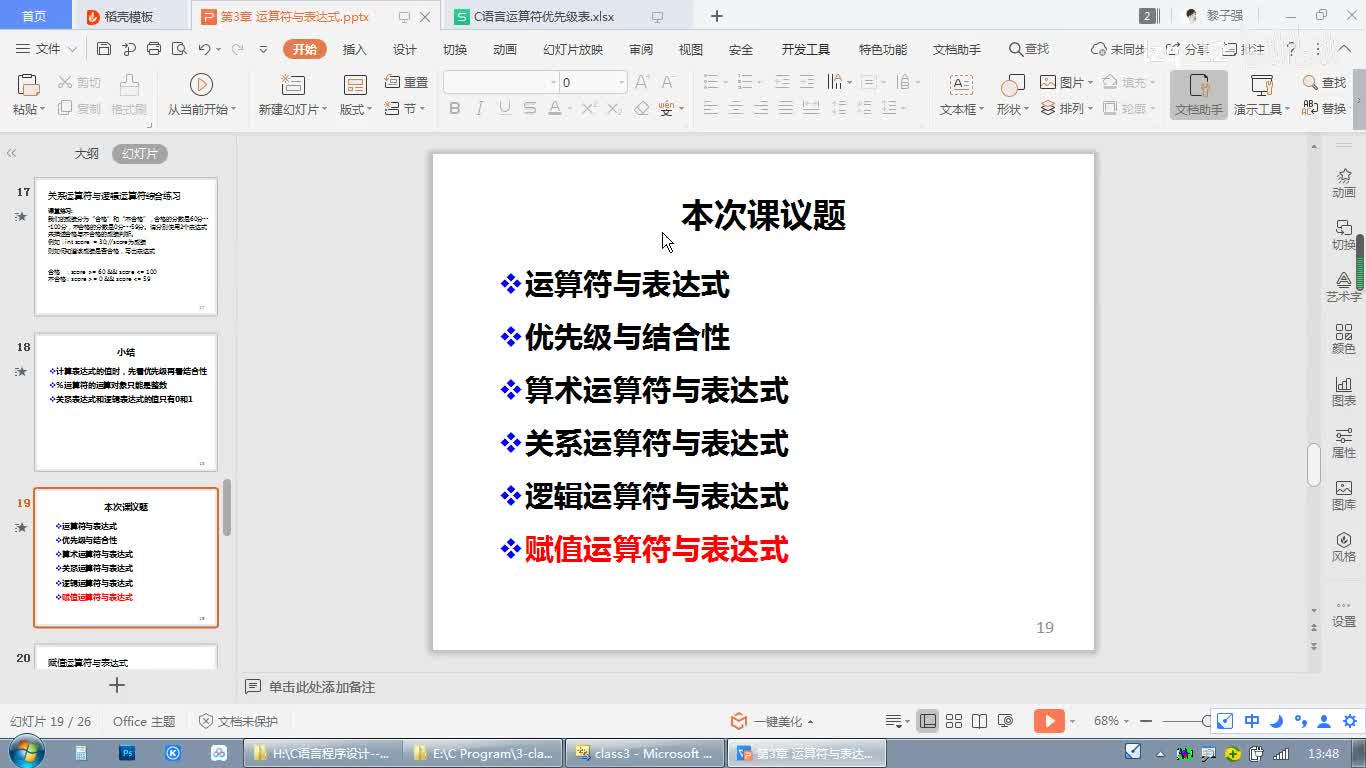Click the 文档助手 ribbon icon
Screen dimensions: 1366x768
tap(1198, 95)
